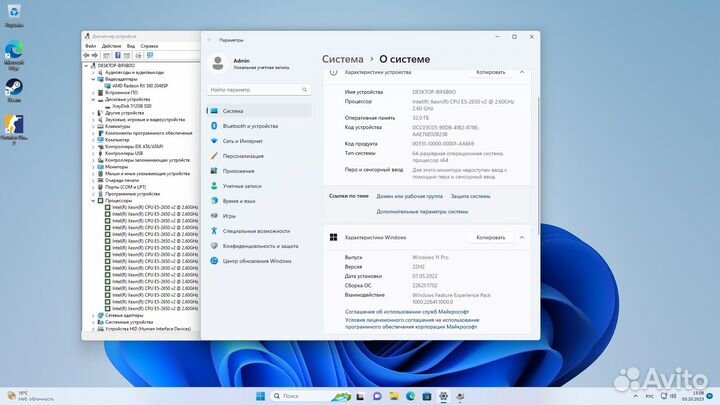Select the Устройства HID tree item

tap(147, 329)
